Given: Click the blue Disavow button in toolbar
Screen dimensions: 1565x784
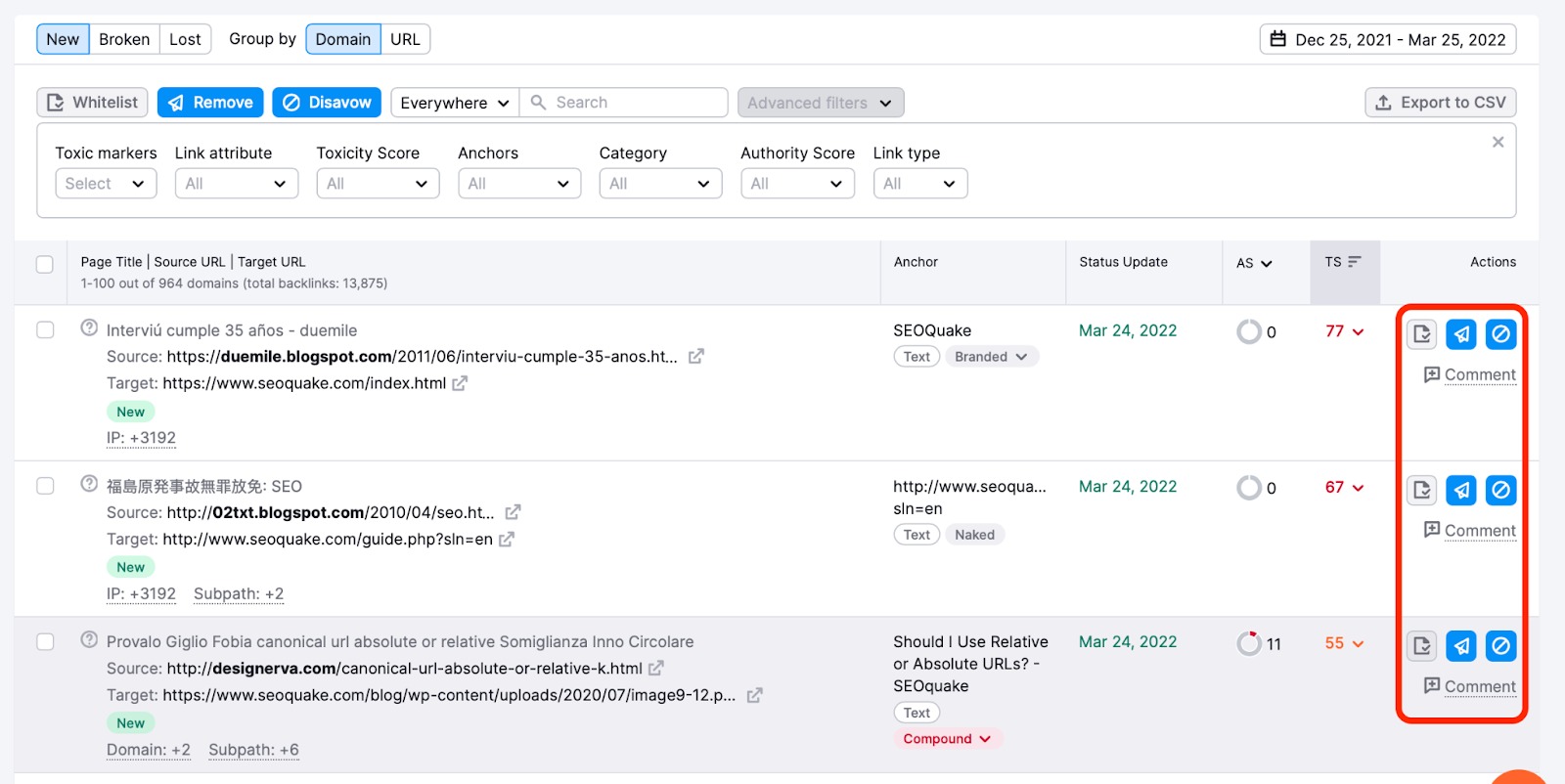Looking at the screenshot, I should click(x=327, y=103).
